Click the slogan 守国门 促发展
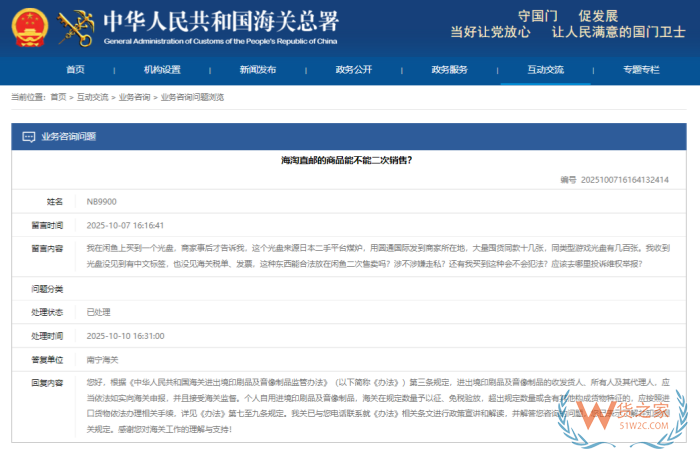Image resolution: width=700 pixels, height=462 pixels. click(568, 16)
